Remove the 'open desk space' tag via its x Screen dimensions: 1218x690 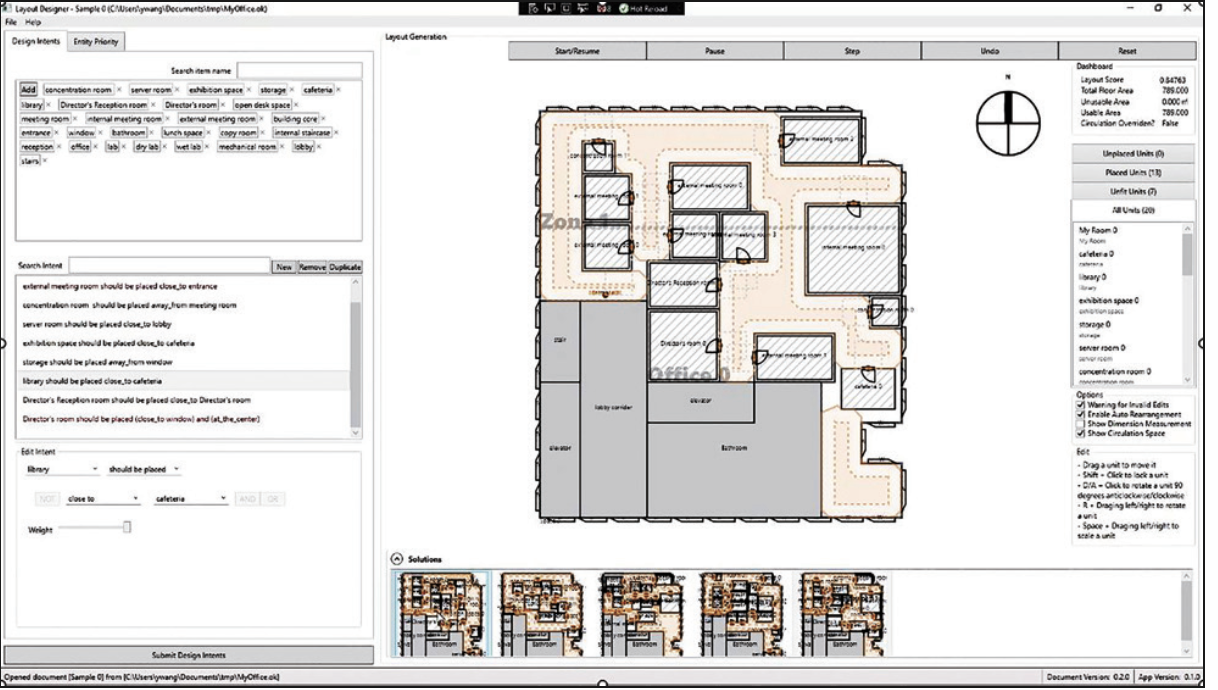click(x=298, y=104)
